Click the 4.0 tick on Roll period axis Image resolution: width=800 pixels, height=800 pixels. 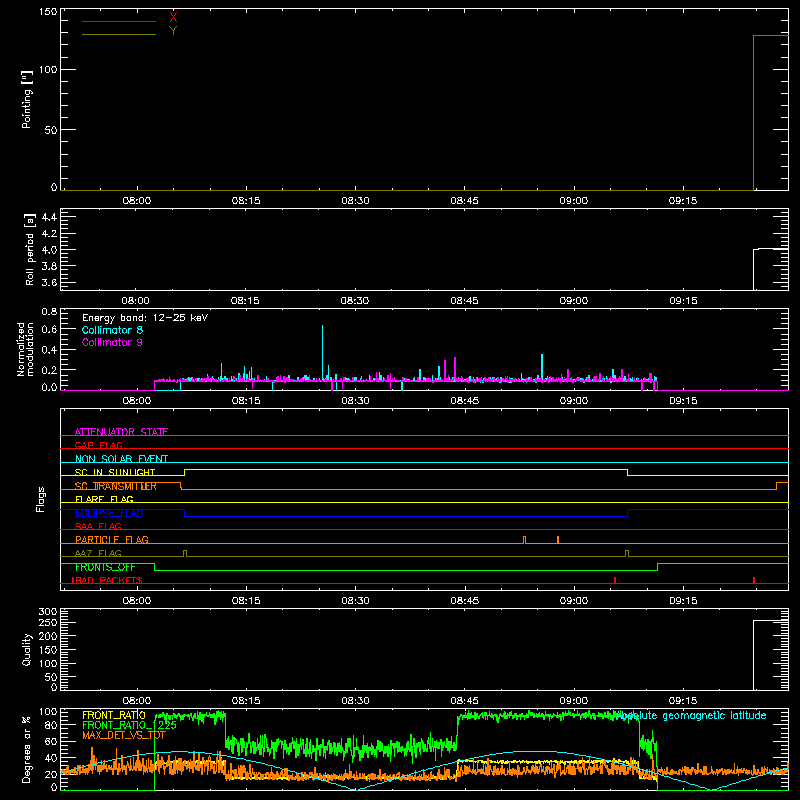pyautogui.click(x=49, y=250)
